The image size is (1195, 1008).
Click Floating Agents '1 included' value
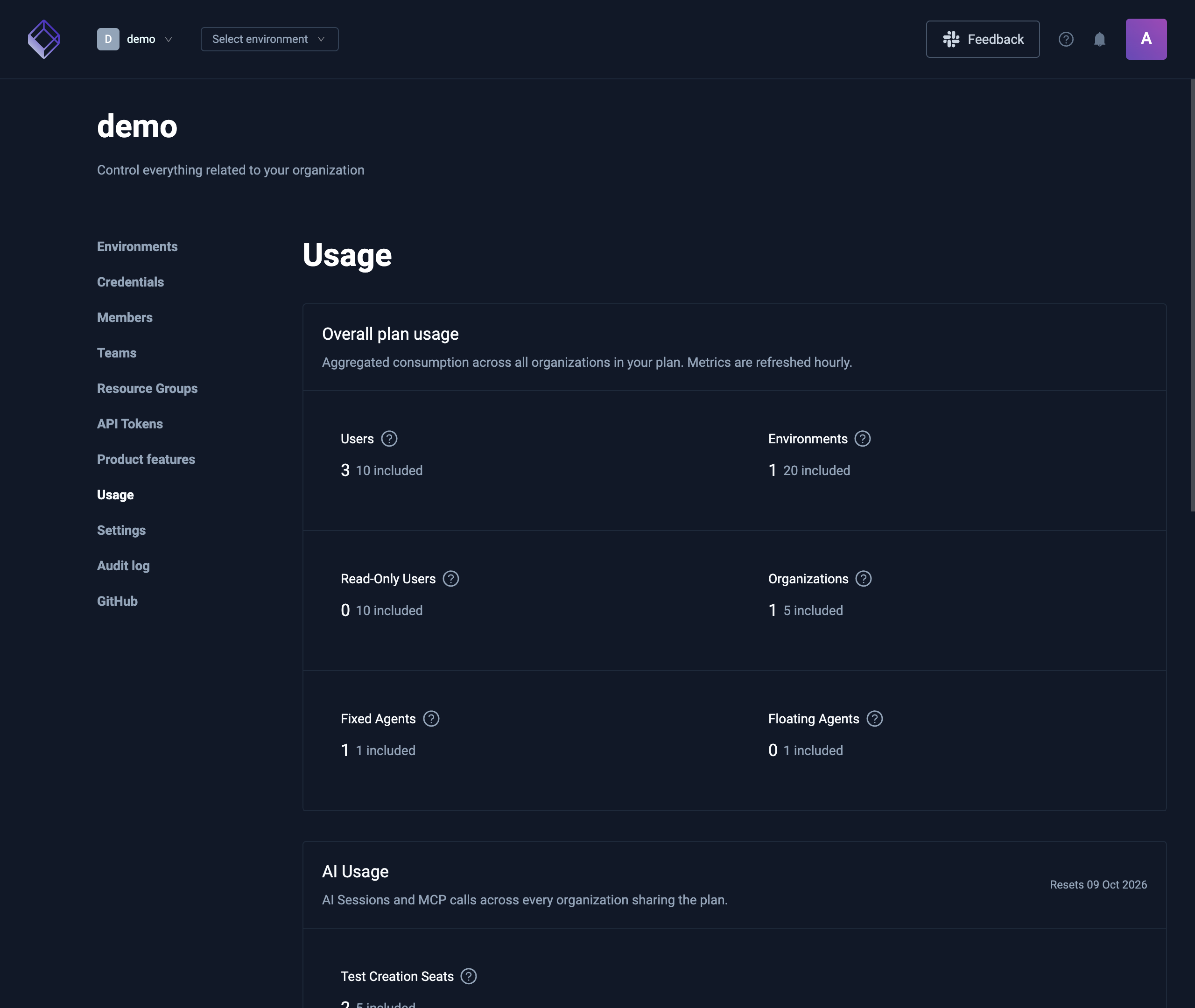click(813, 750)
